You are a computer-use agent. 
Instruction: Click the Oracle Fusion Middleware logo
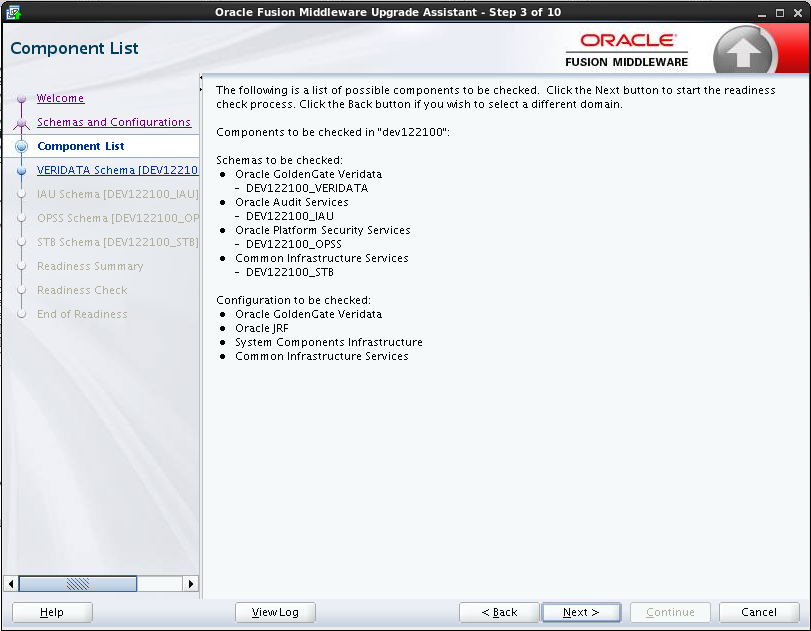(627, 50)
